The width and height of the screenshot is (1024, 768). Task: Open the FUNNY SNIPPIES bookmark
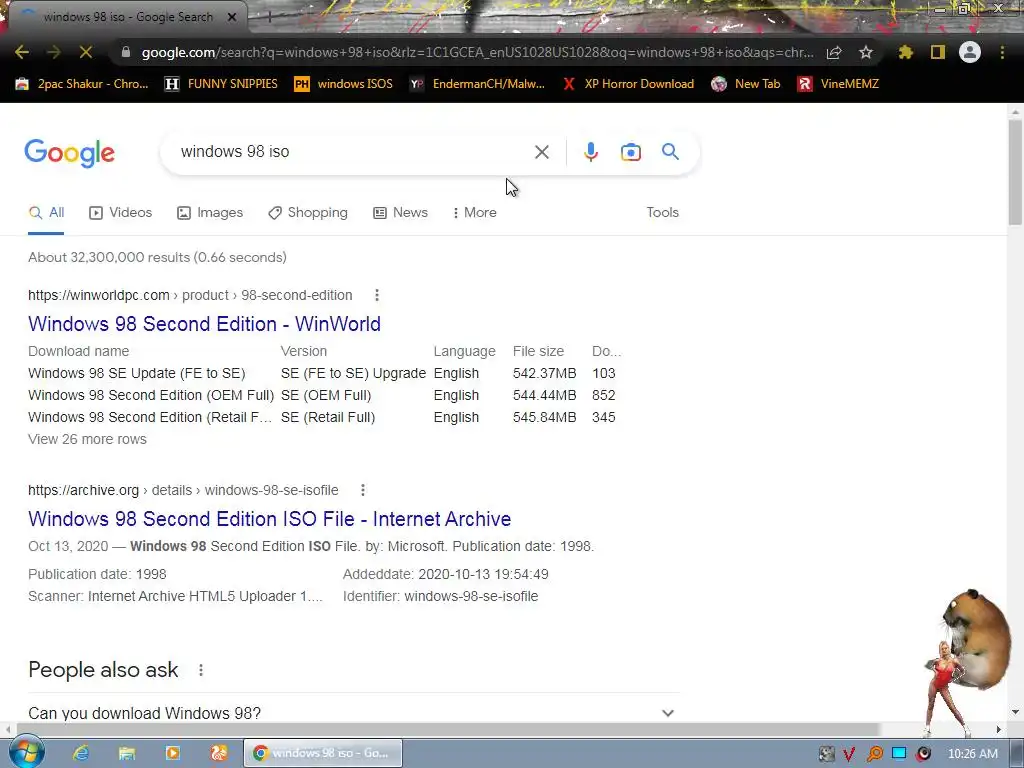[221, 84]
